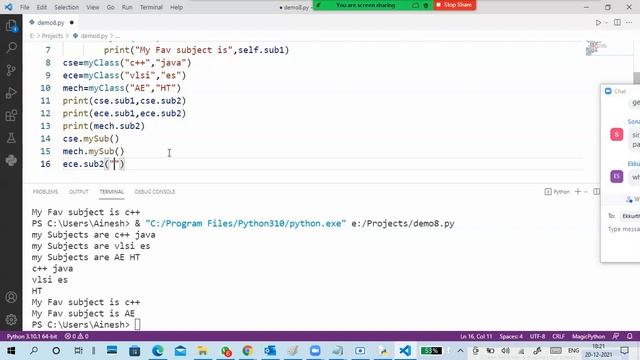
Task: Click VS Code icon in taskbar
Action: click(x=405, y=351)
